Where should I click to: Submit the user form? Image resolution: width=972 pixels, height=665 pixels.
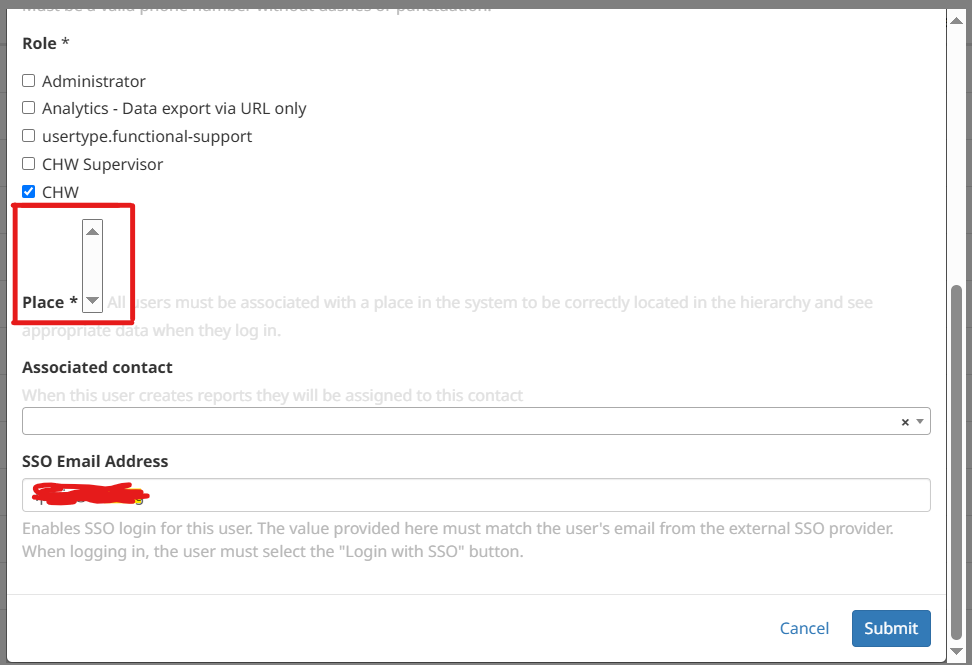(891, 628)
